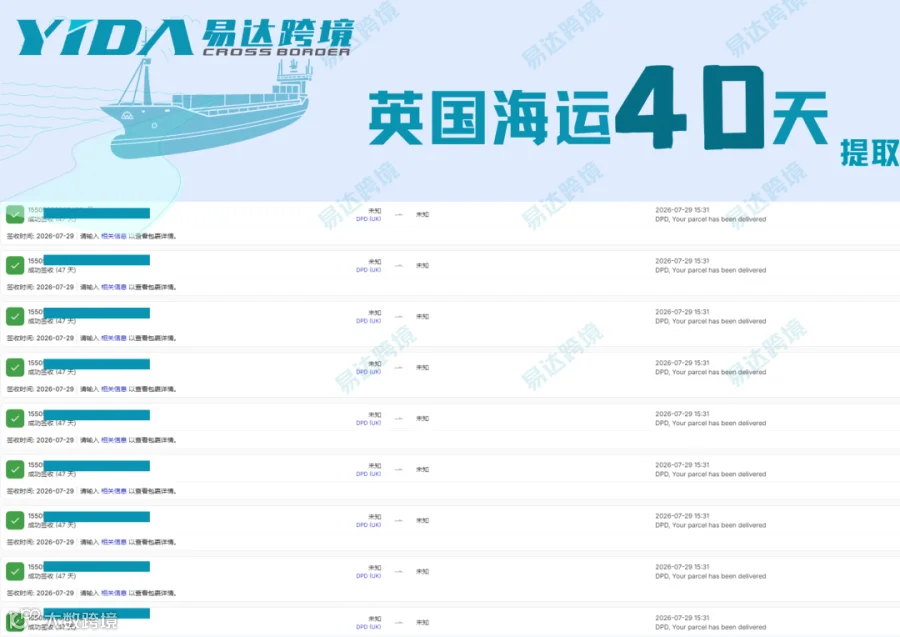Screen dimensions: 900x637
Task: Open DPD (UK) carrier link in first row
Action: click(368, 219)
